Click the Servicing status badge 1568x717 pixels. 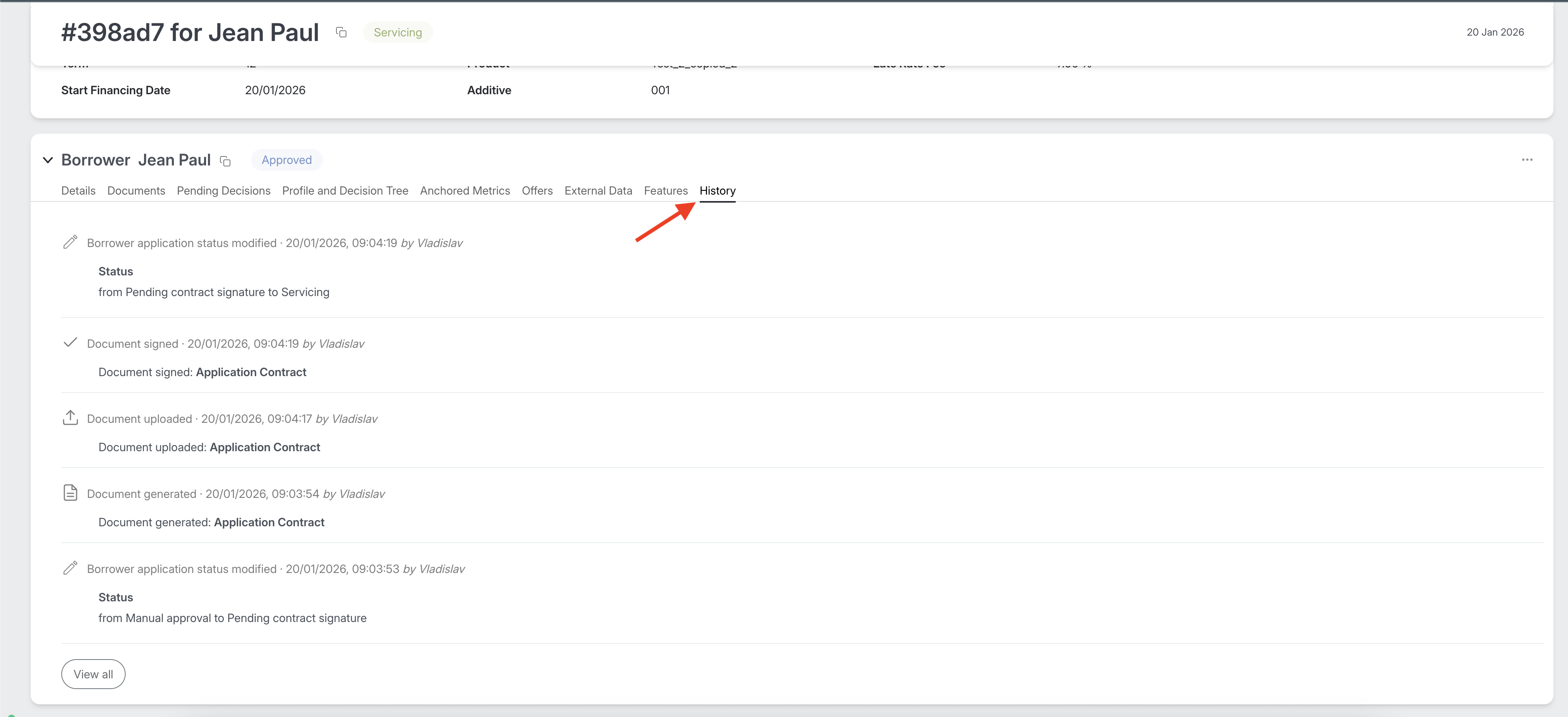398,32
